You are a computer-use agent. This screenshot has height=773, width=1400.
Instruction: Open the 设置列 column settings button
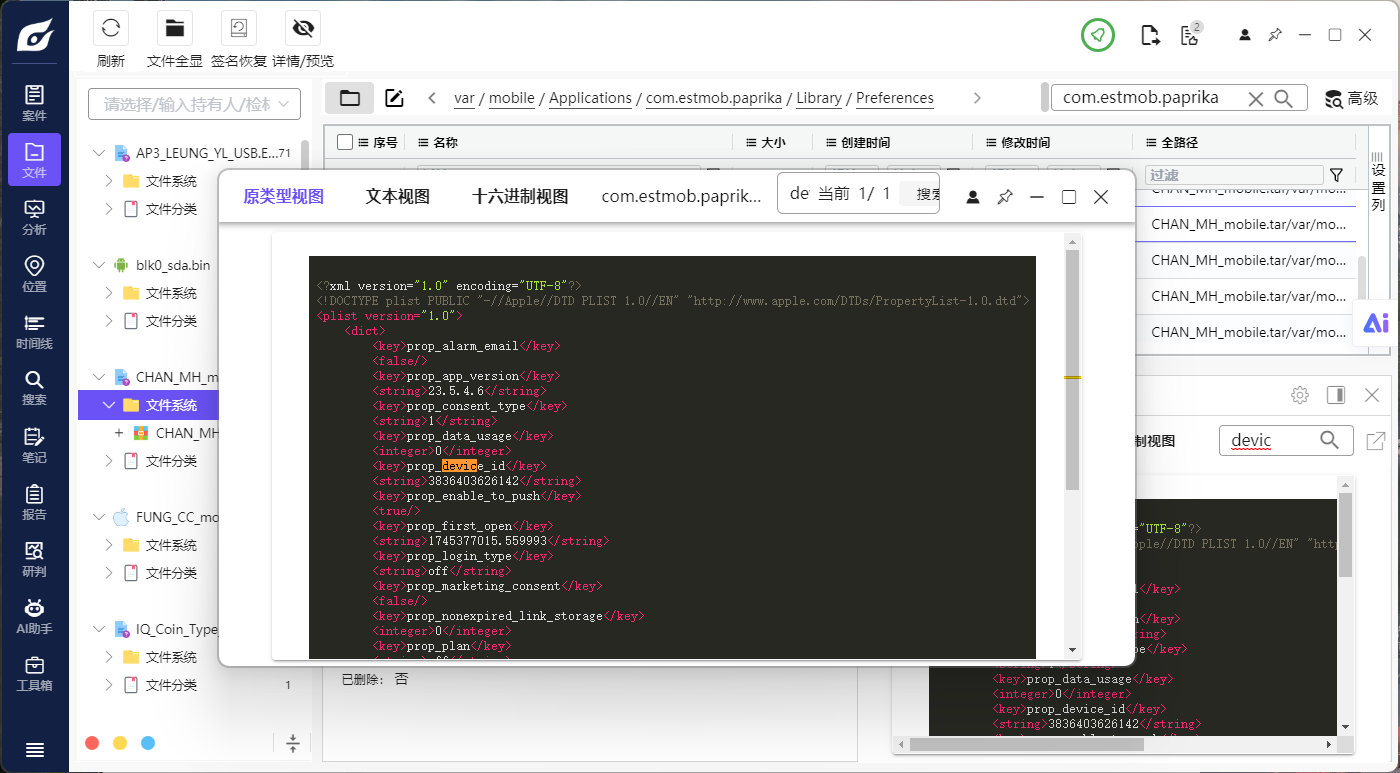point(1378,181)
